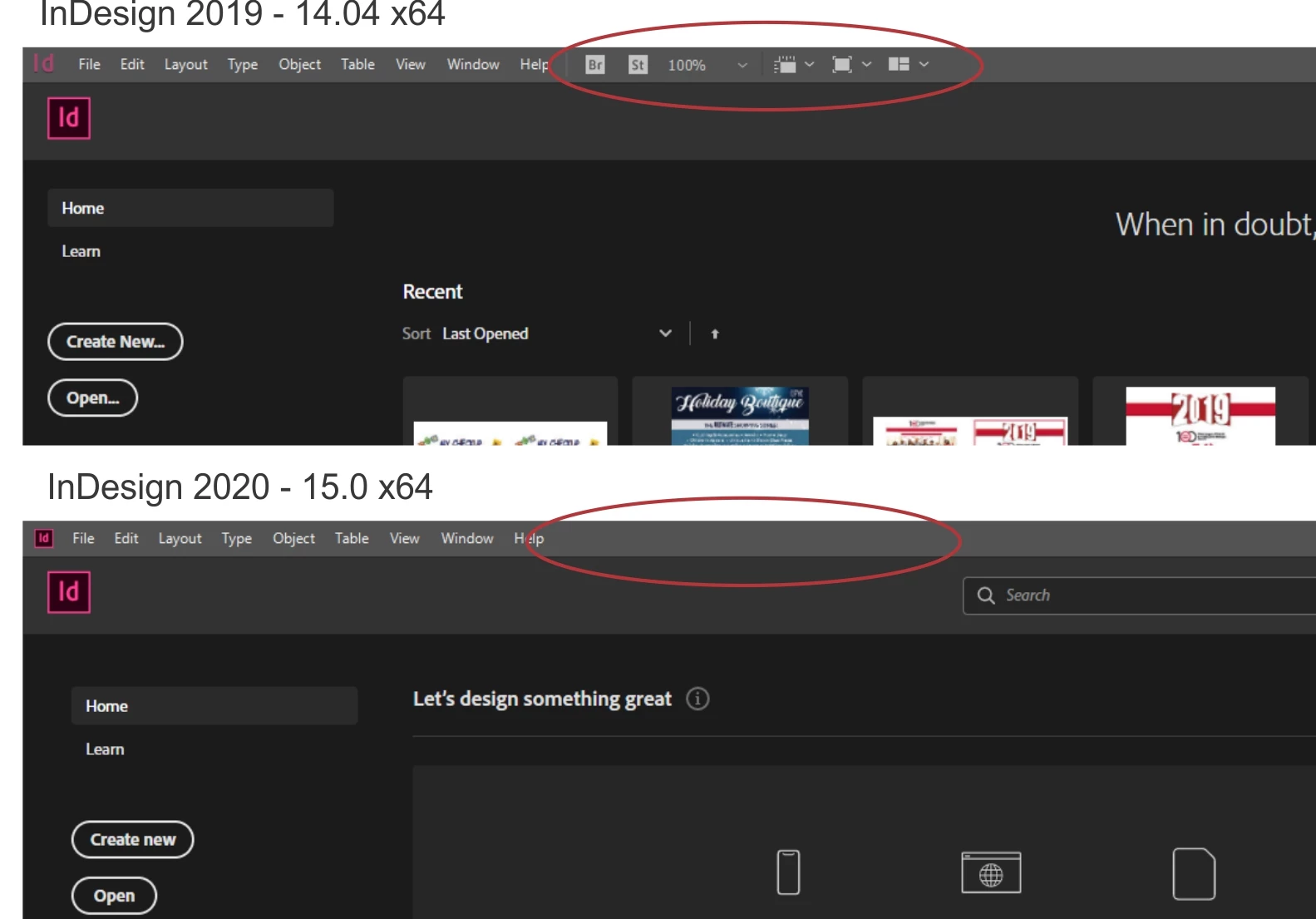Select Home tab in InDesign 2020 sidebar
Viewport: 1316px width, 919px height.
(214, 706)
